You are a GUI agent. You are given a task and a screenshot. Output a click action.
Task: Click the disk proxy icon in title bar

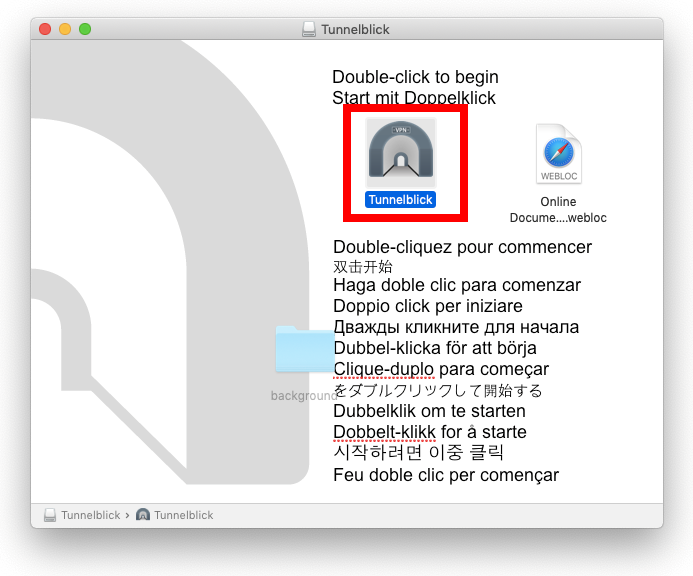click(x=309, y=29)
